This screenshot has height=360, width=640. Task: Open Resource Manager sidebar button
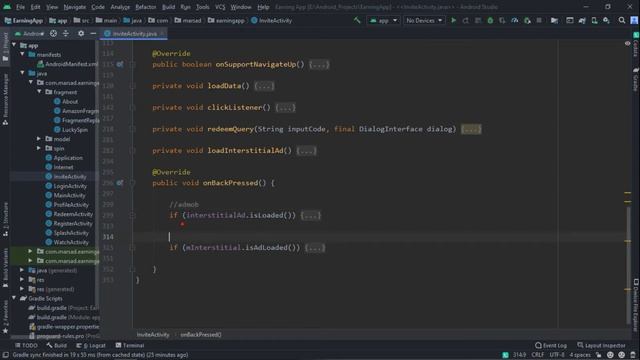pyautogui.click(x=5, y=99)
